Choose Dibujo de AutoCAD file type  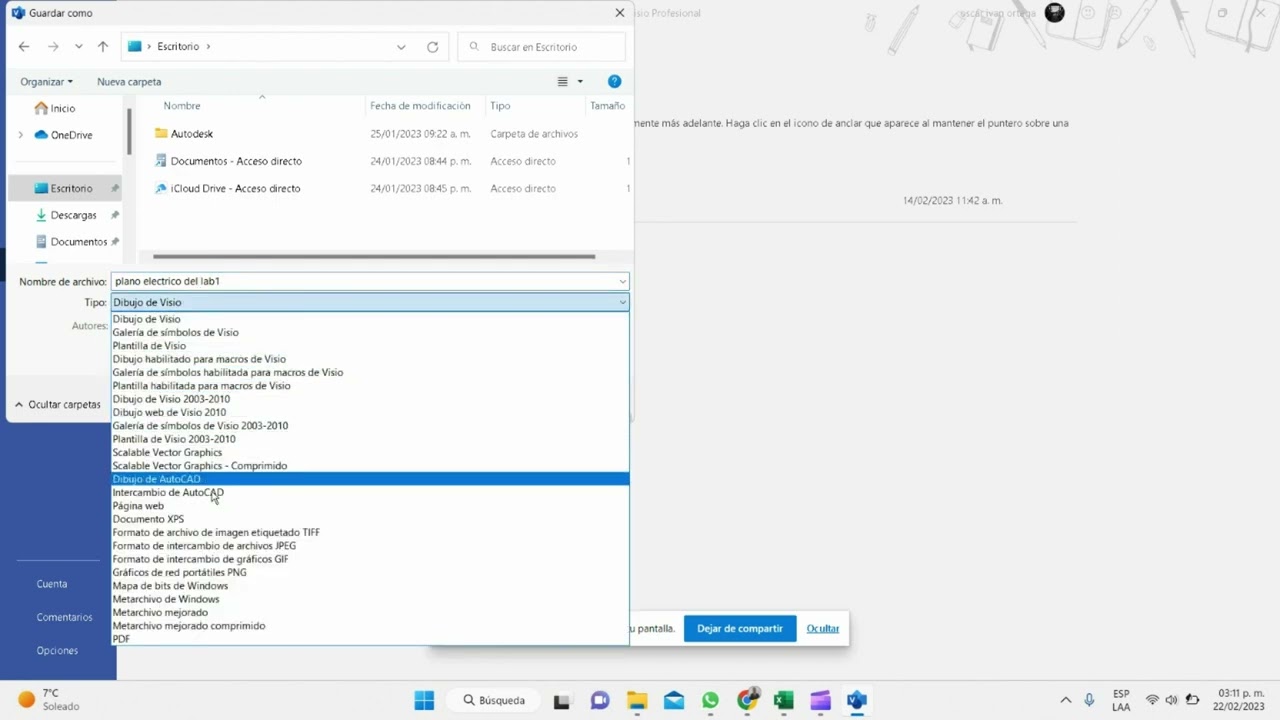pos(370,479)
